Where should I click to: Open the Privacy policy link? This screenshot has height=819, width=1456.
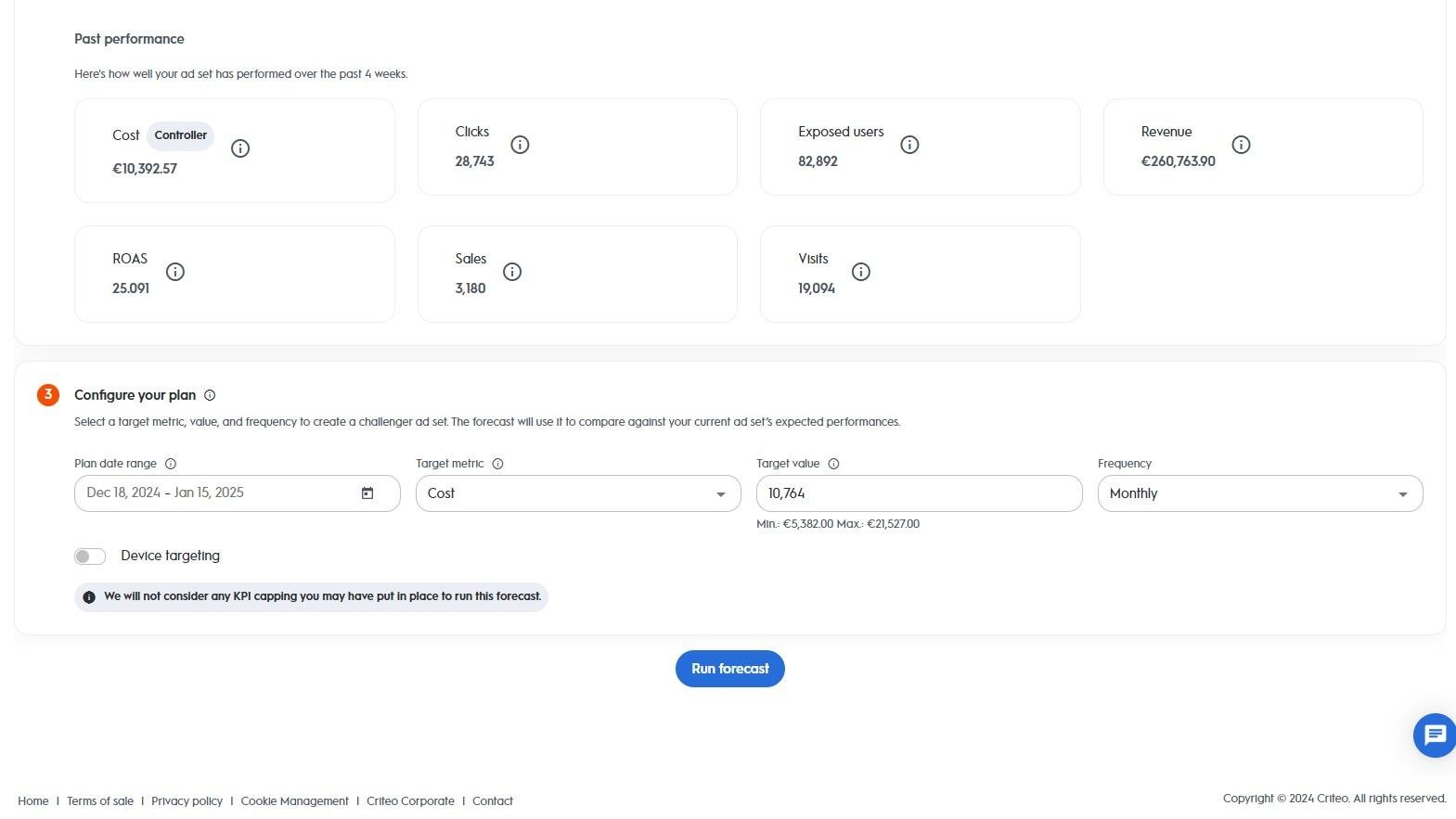tap(187, 801)
